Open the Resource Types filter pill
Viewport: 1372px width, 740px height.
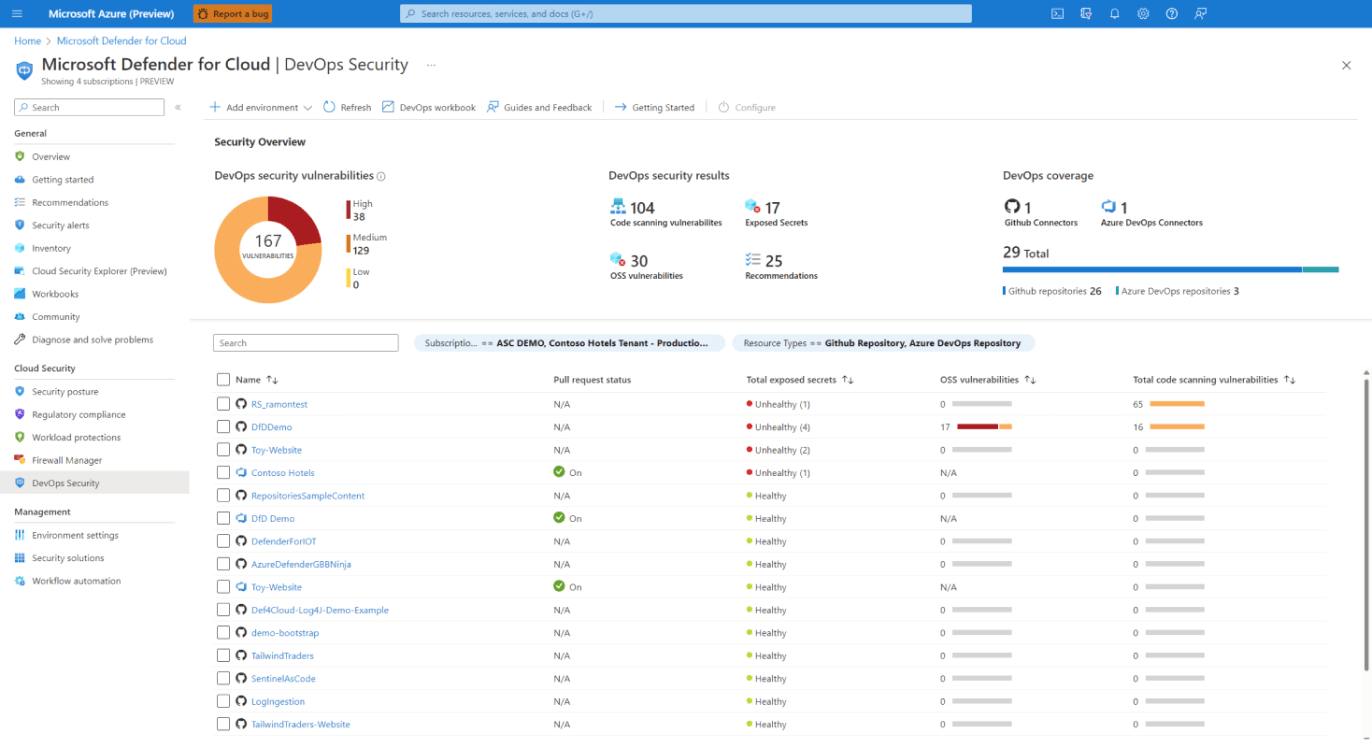(x=882, y=343)
